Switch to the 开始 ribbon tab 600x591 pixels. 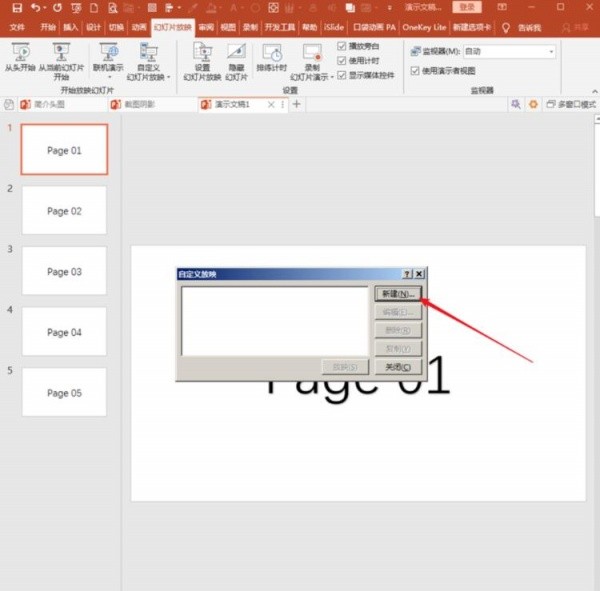point(48,27)
